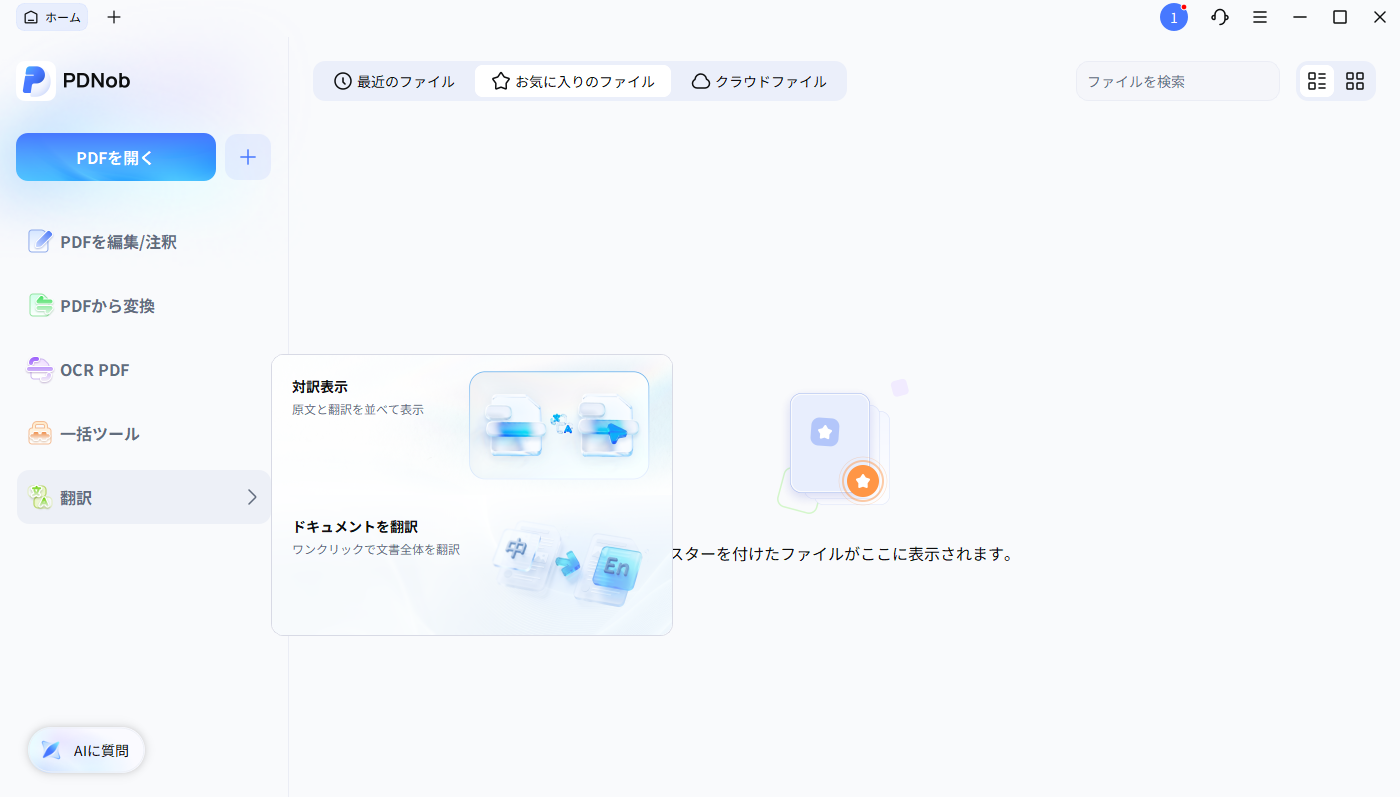The image size is (1400, 797).
Task: Click the ドキュメントを翻訳 illustration thumbnail
Action: click(568, 566)
